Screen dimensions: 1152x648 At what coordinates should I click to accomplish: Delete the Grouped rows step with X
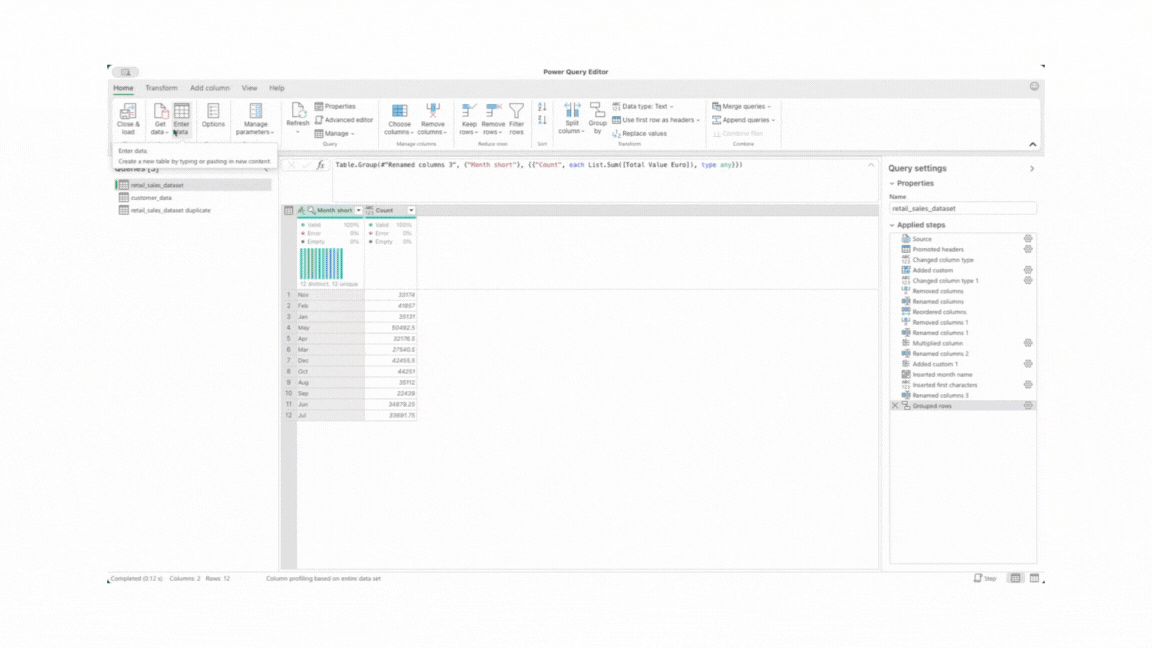coord(895,406)
